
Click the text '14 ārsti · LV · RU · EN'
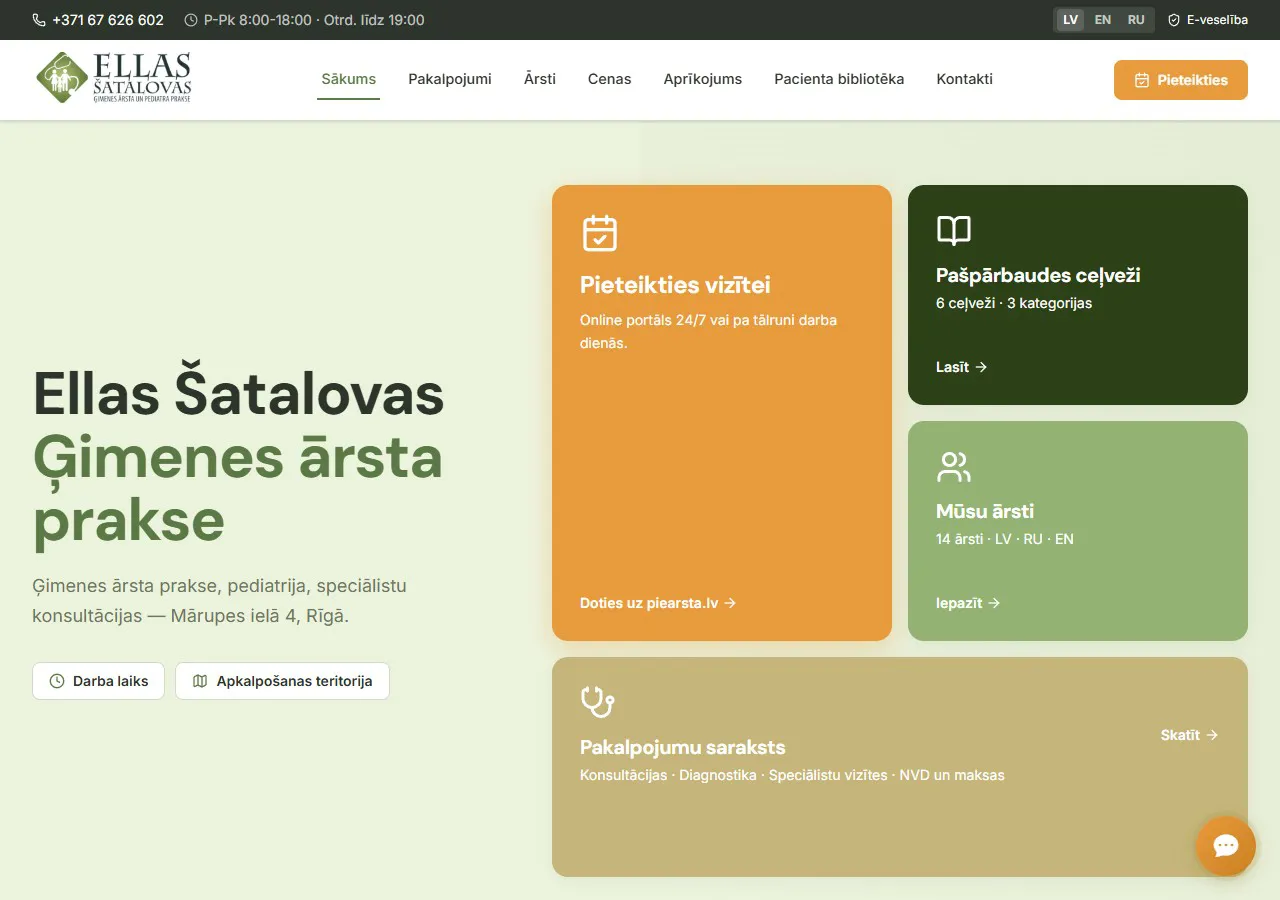(x=1005, y=539)
